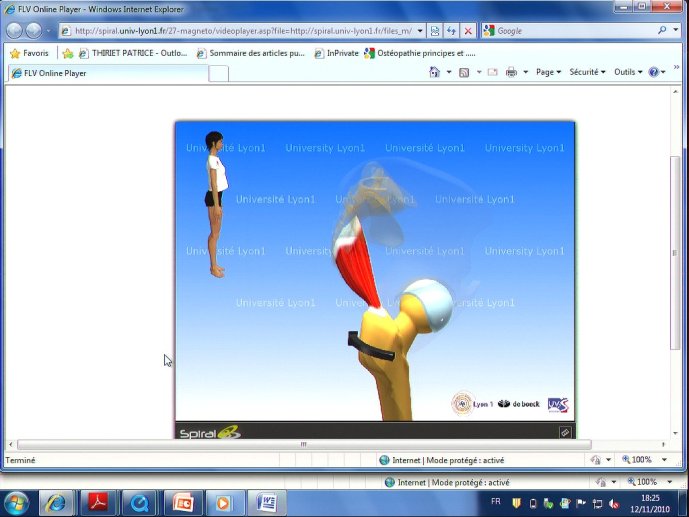Image resolution: width=689 pixels, height=517 pixels.
Task: Open the search provider dropdown arrow
Action: click(x=676, y=30)
